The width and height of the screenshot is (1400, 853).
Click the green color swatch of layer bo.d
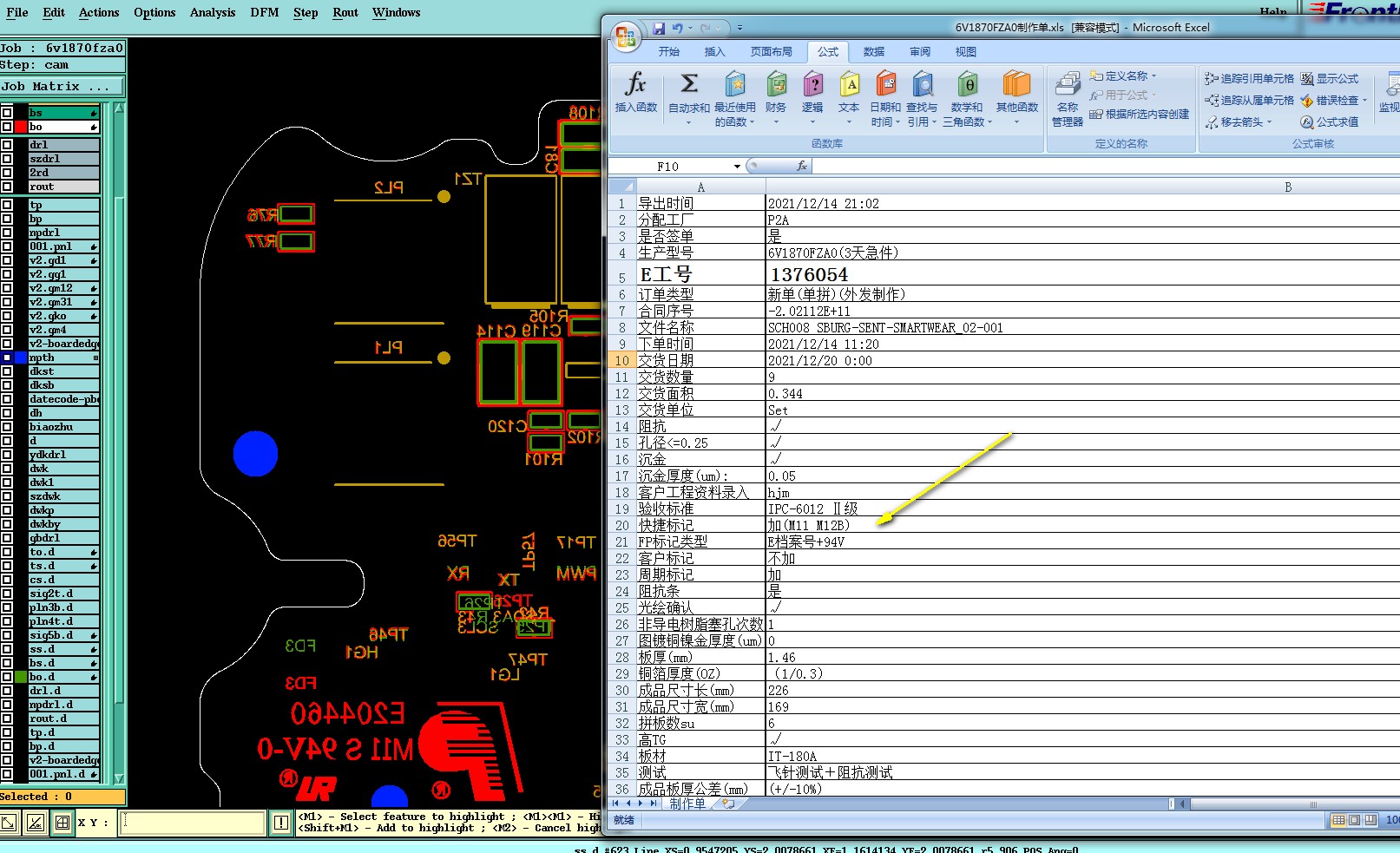point(21,677)
